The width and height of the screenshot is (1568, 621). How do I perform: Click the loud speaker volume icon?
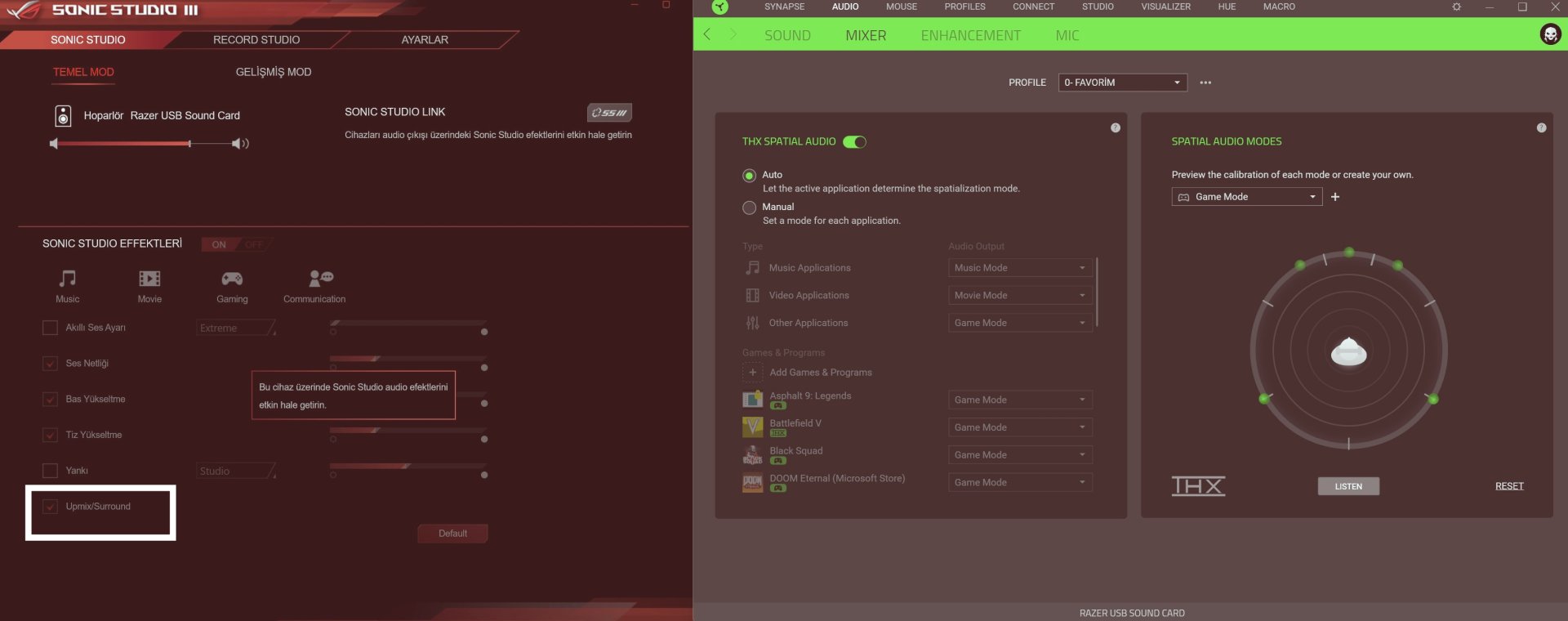pos(240,144)
